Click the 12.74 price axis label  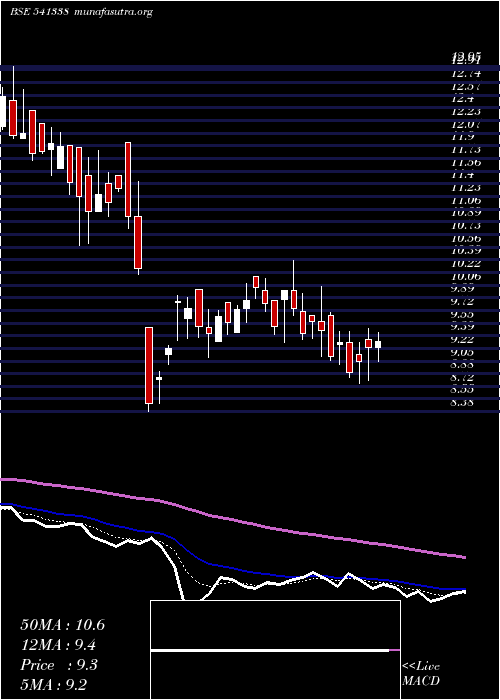point(467,74)
